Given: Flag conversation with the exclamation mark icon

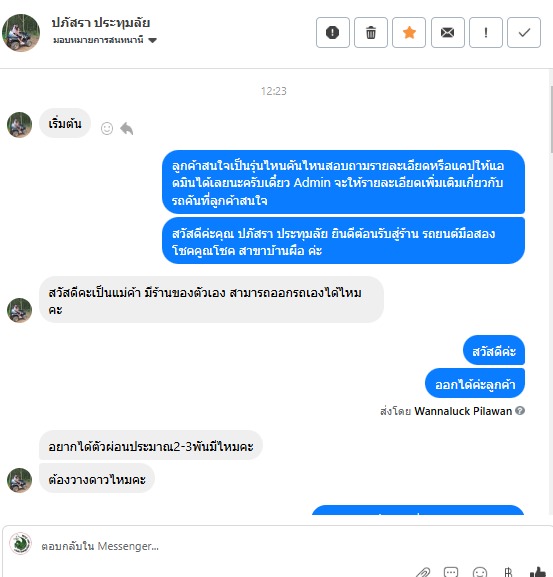Looking at the screenshot, I should click(486, 33).
